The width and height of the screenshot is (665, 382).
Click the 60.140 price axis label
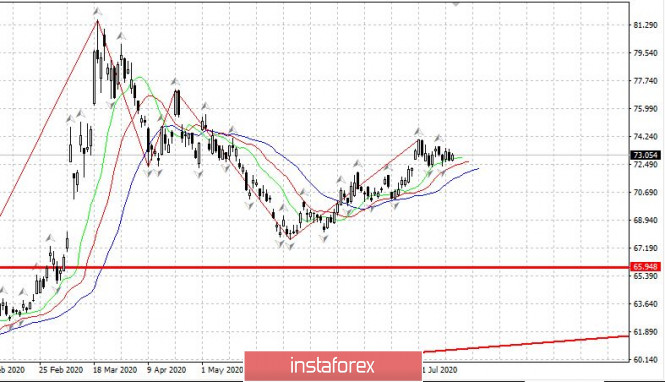(x=645, y=360)
